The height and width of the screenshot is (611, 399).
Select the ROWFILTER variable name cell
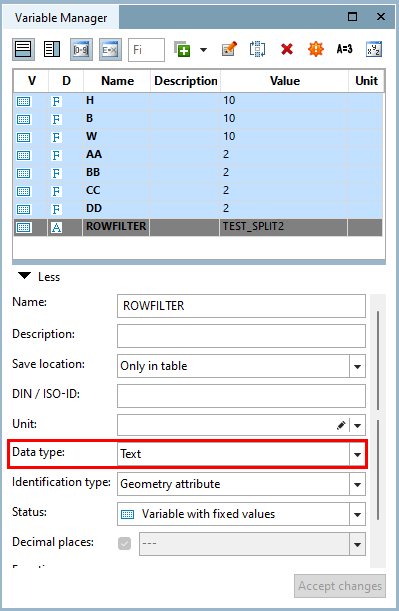pos(116,226)
